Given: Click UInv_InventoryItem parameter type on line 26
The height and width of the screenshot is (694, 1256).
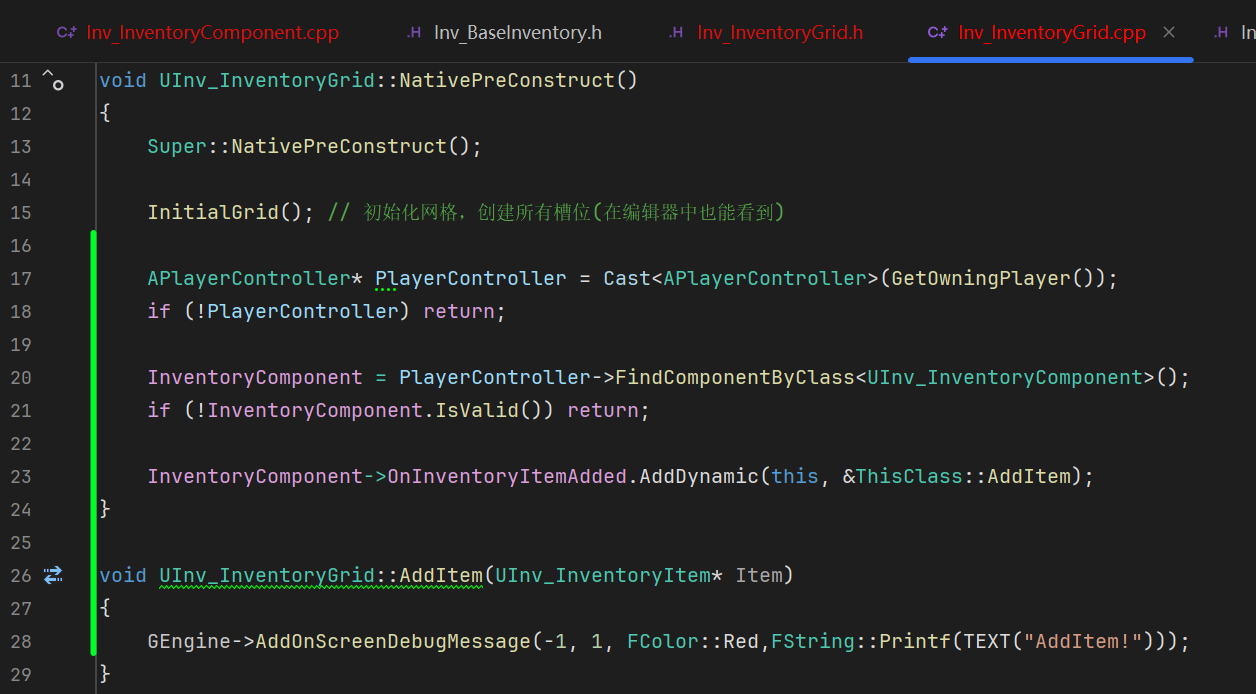Looking at the screenshot, I should [603, 575].
